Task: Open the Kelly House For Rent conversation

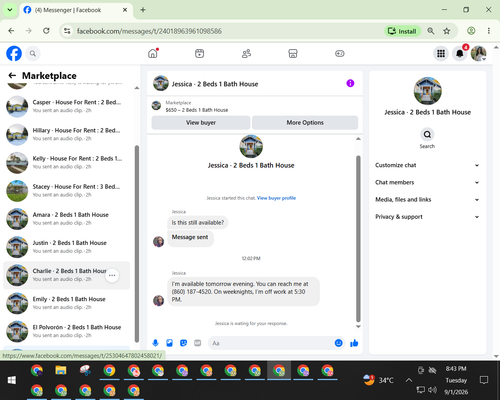Action: click(x=67, y=163)
